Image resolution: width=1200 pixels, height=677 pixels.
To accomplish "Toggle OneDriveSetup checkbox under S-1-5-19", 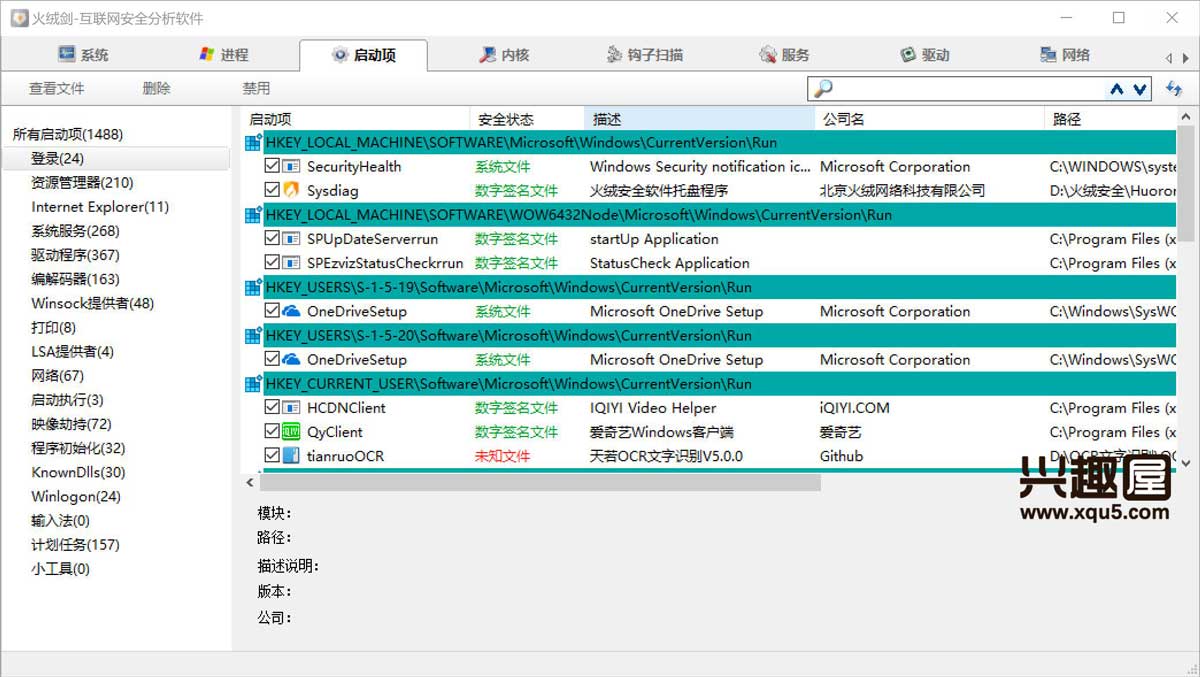I will coord(272,311).
